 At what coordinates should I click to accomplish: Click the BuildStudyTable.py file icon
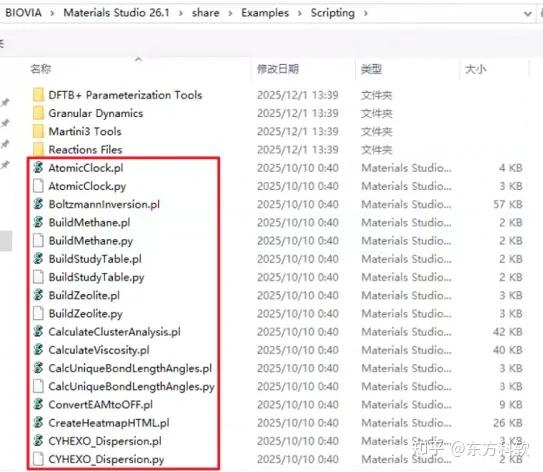38,277
